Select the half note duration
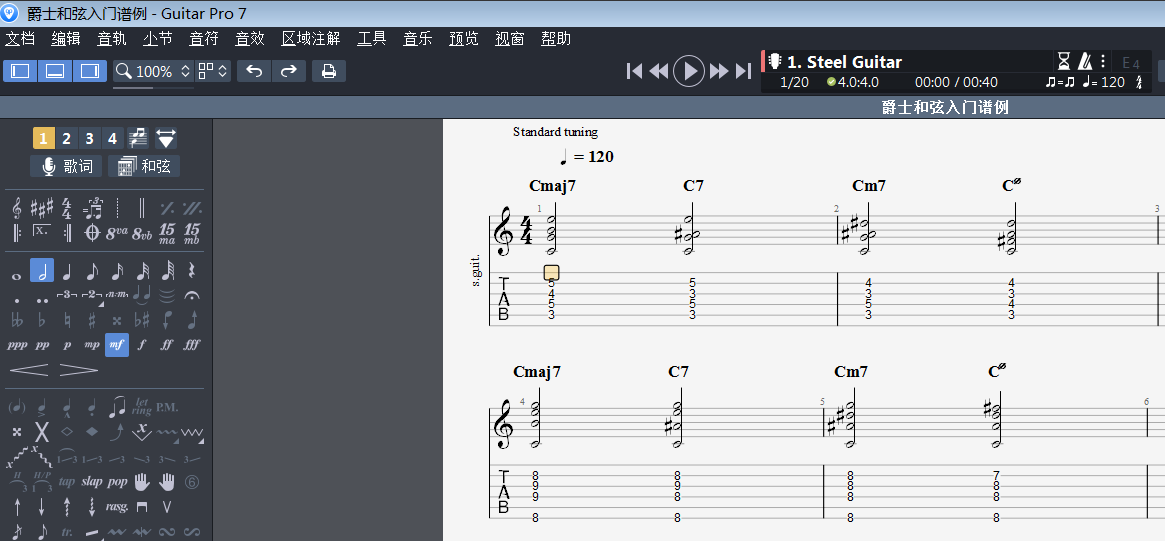The height and width of the screenshot is (541, 1165). pyautogui.click(x=42, y=270)
